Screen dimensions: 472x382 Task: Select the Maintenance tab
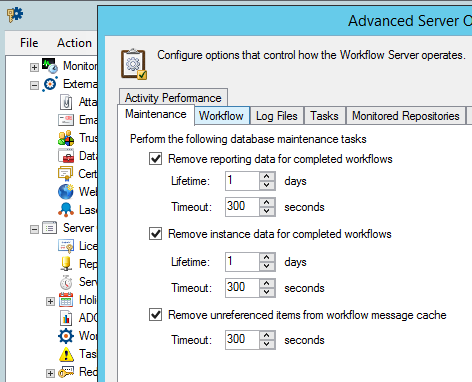tap(156, 114)
